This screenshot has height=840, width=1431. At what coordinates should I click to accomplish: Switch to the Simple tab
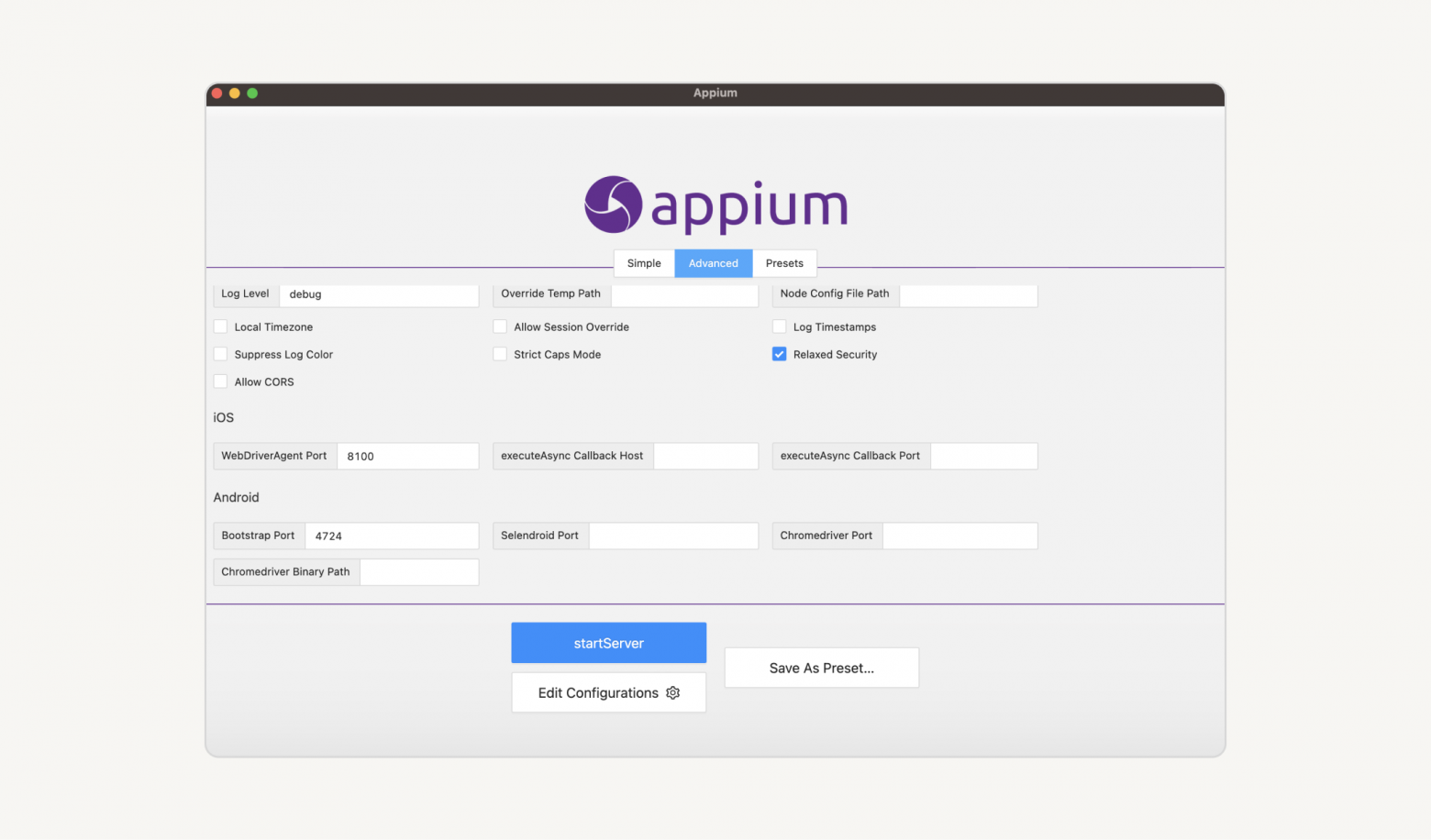(644, 263)
